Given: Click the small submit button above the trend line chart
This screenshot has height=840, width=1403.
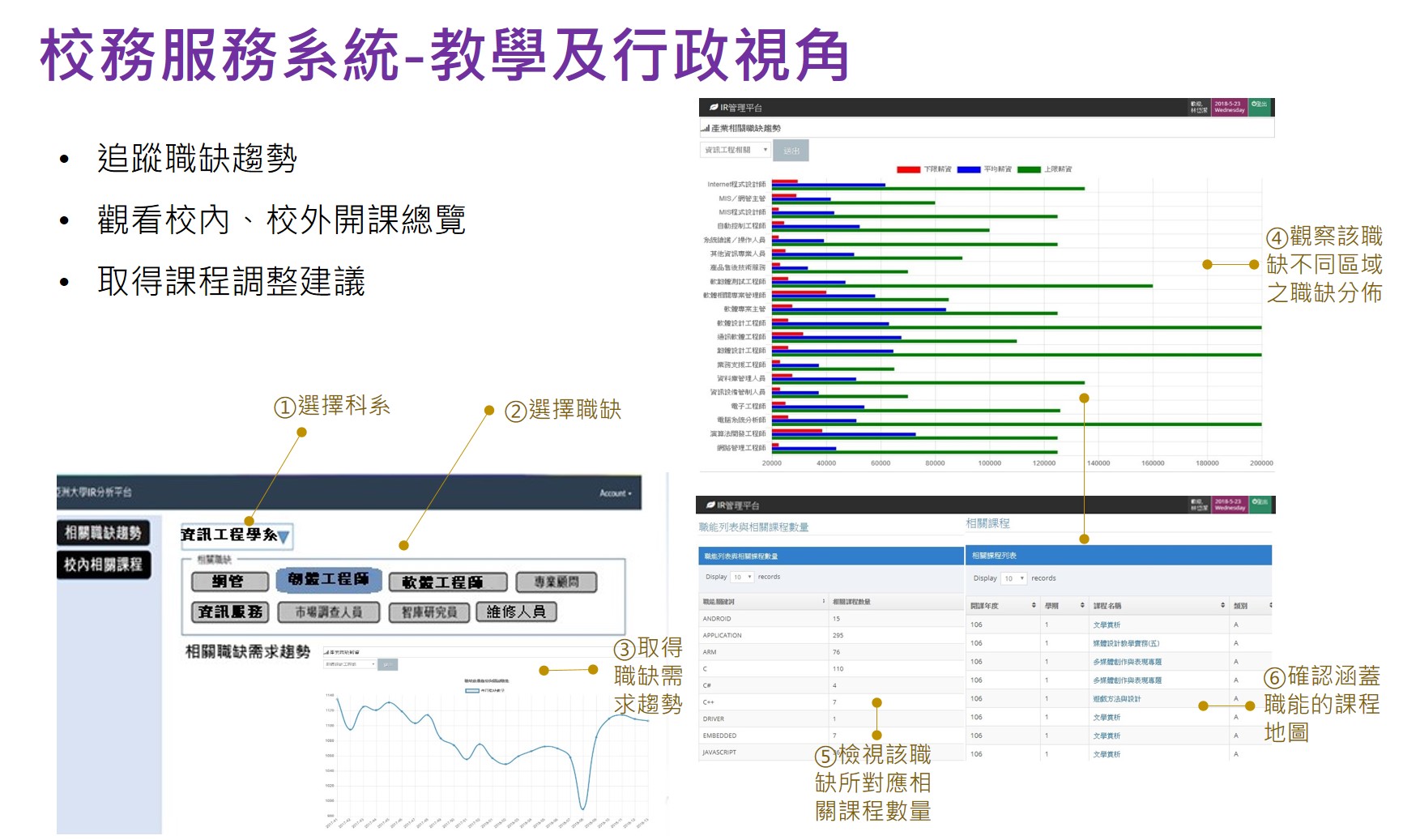Looking at the screenshot, I should pyautogui.click(x=388, y=664).
